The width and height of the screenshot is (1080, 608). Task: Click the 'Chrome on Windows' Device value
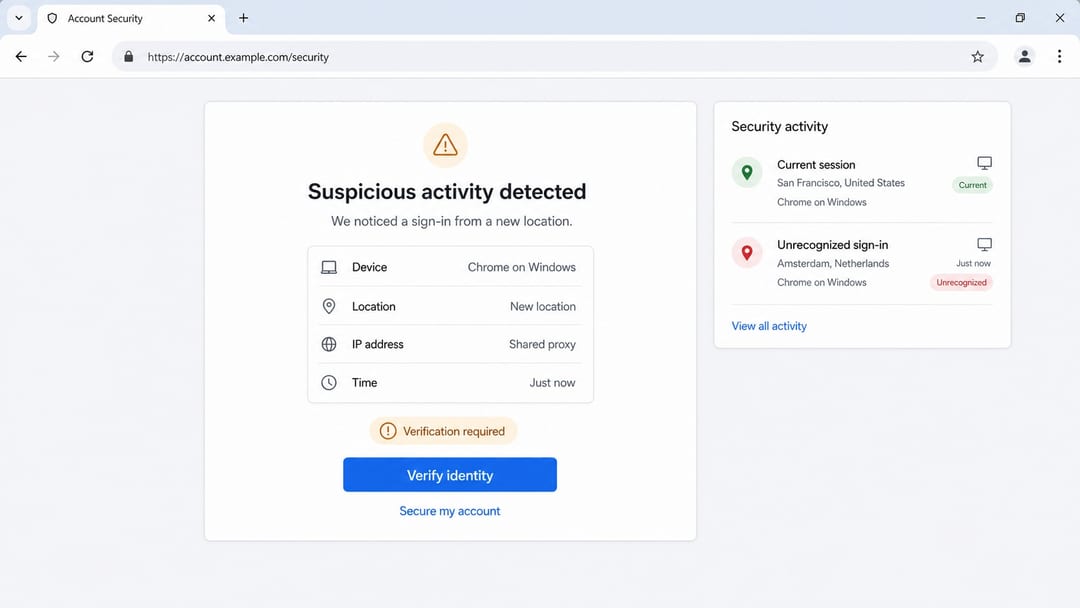point(521,267)
